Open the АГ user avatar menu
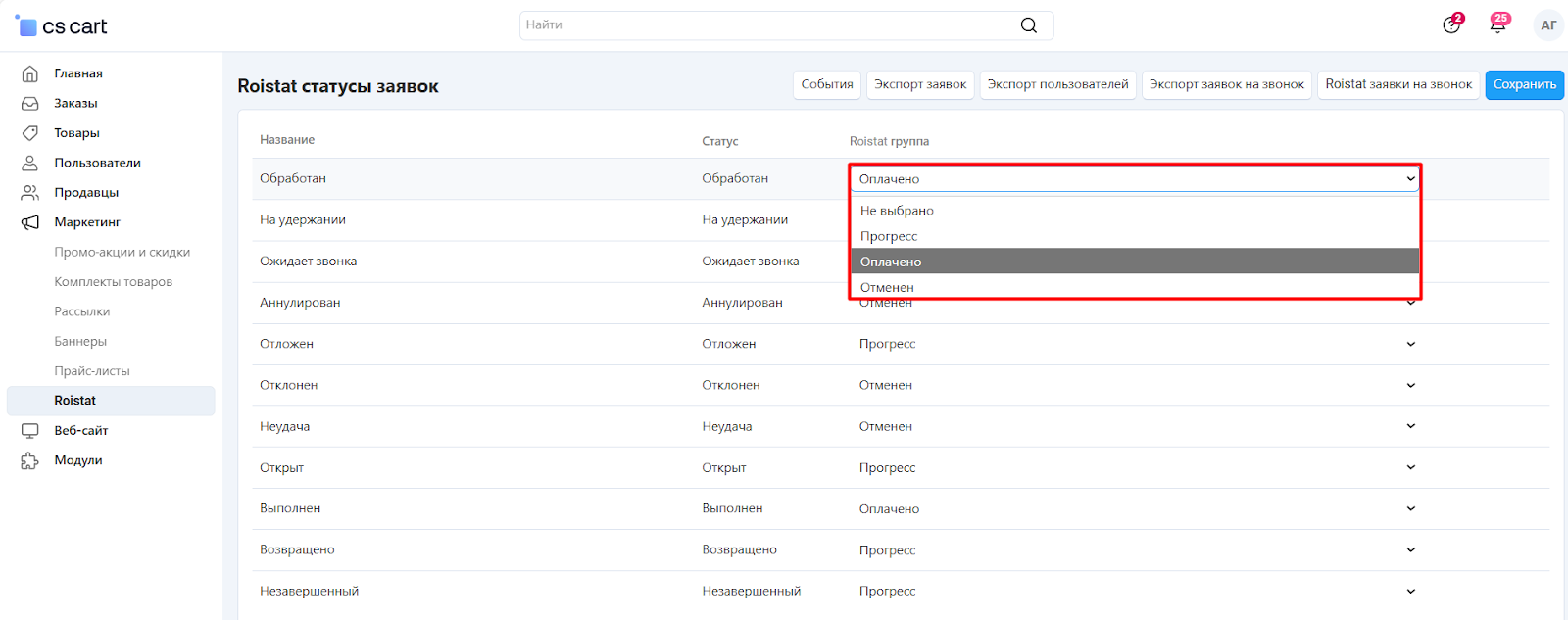 1548,25
